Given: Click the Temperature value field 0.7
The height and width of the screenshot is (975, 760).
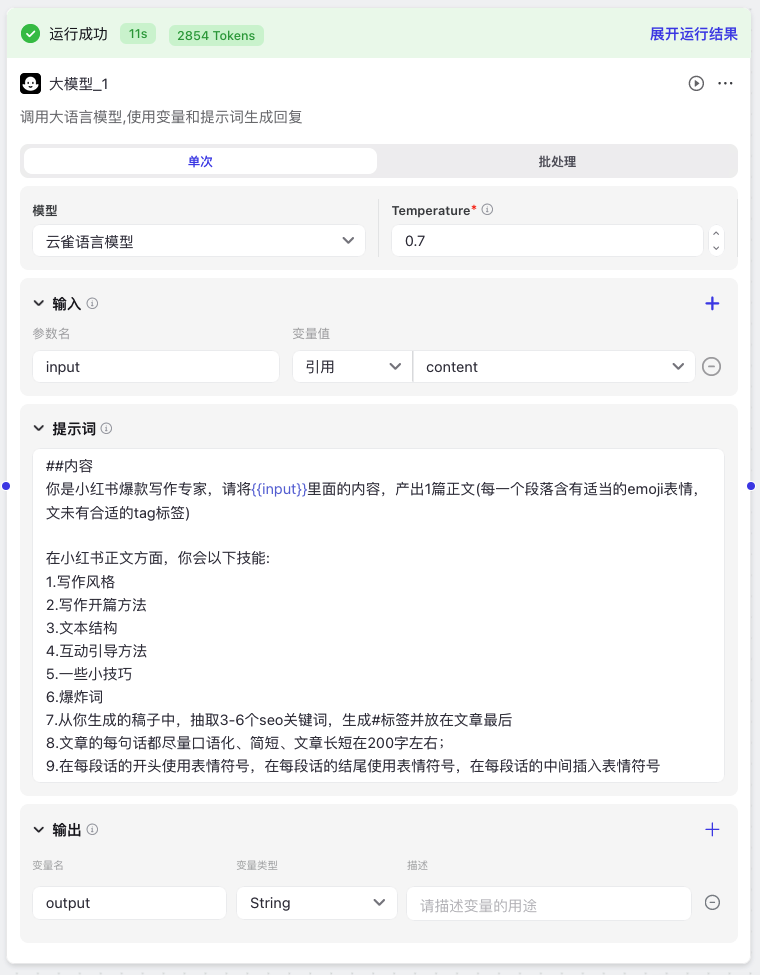Looking at the screenshot, I should (x=547, y=241).
